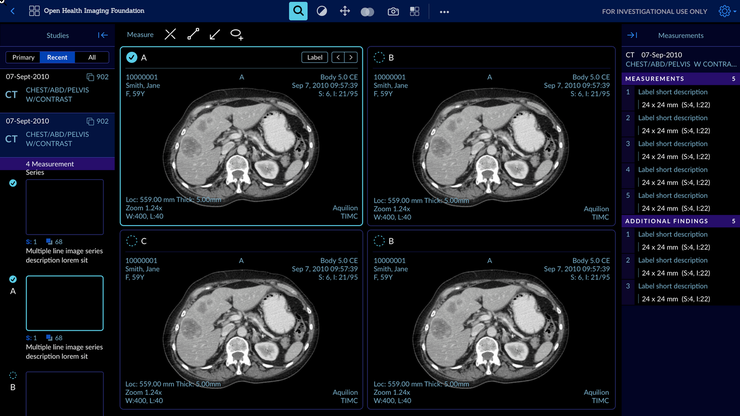Image resolution: width=740 pixels, height=416 pixels.
Task: Activate the window level contrast tool
Action: (x=322, y=11)
